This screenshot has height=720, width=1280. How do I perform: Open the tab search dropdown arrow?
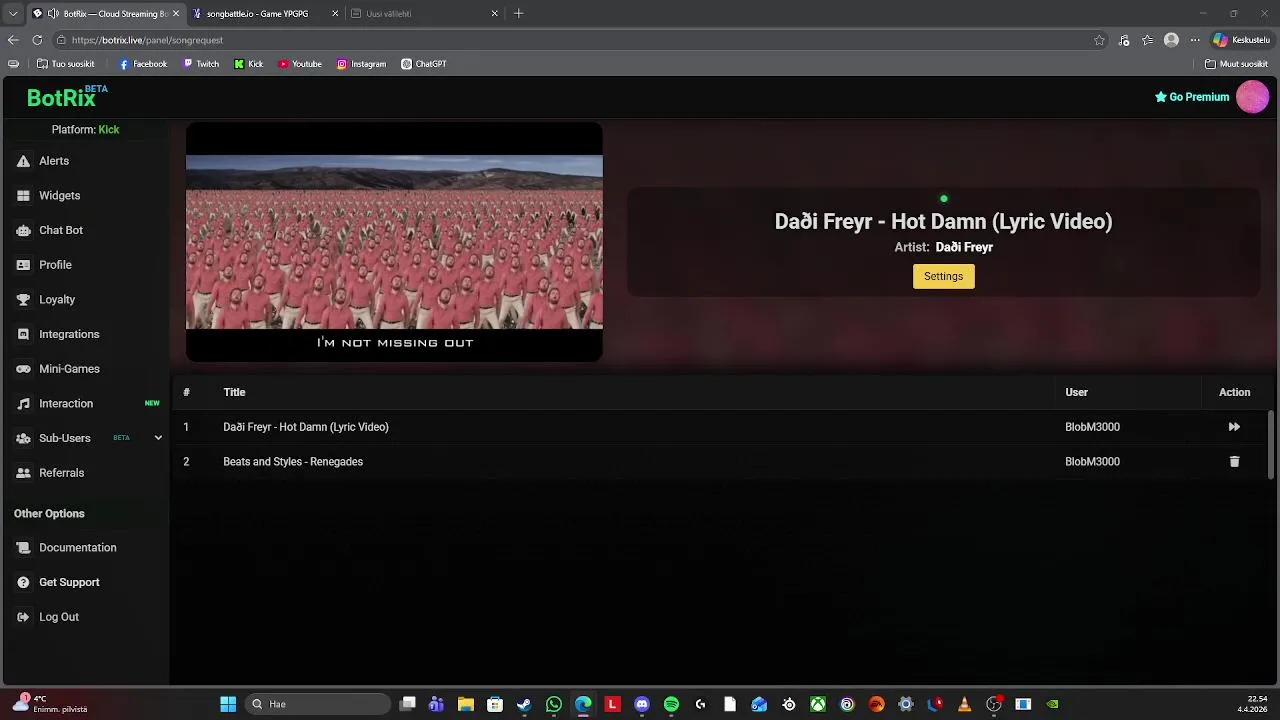click(x=13, y=14)
